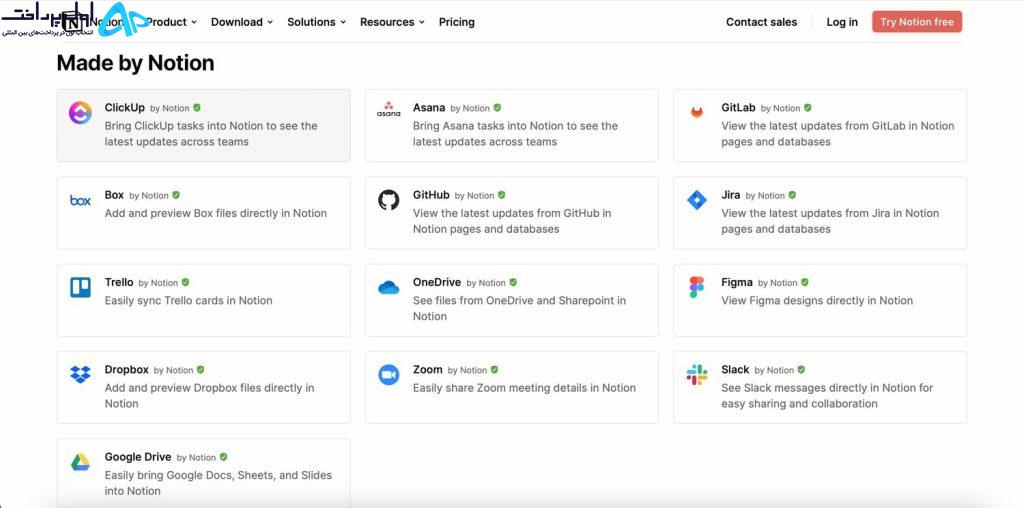
Task: Open the Google Drive integration title
Action: [x=138, y=456]
